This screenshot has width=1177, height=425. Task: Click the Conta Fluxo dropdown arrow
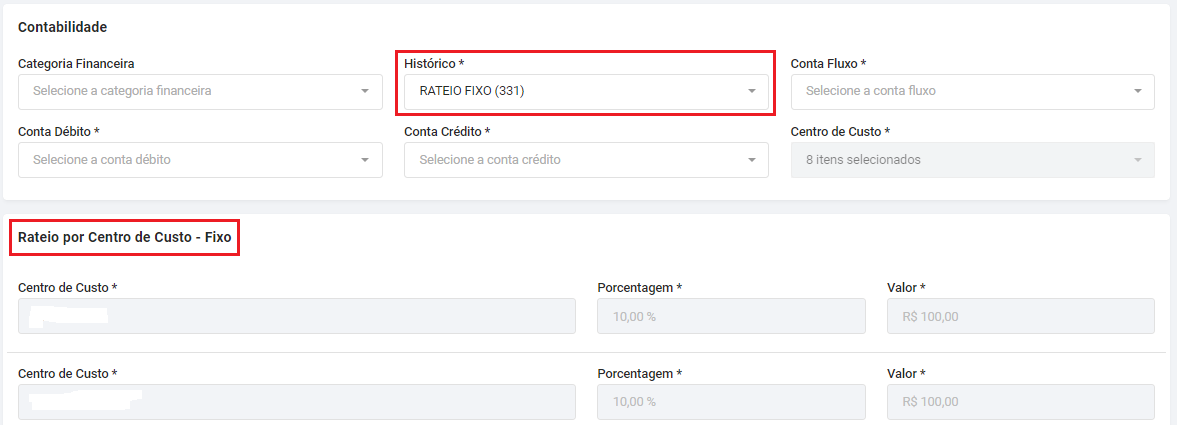[x=1137, y=92]
